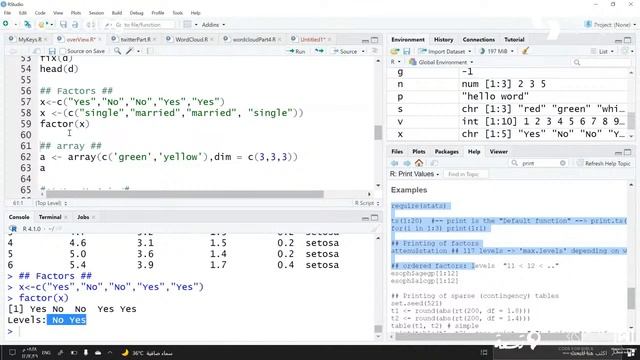Switch to the Terminal tab
The width and height of the screenshot is (640, 360).
pyautogui.click(x=50, y=217)
